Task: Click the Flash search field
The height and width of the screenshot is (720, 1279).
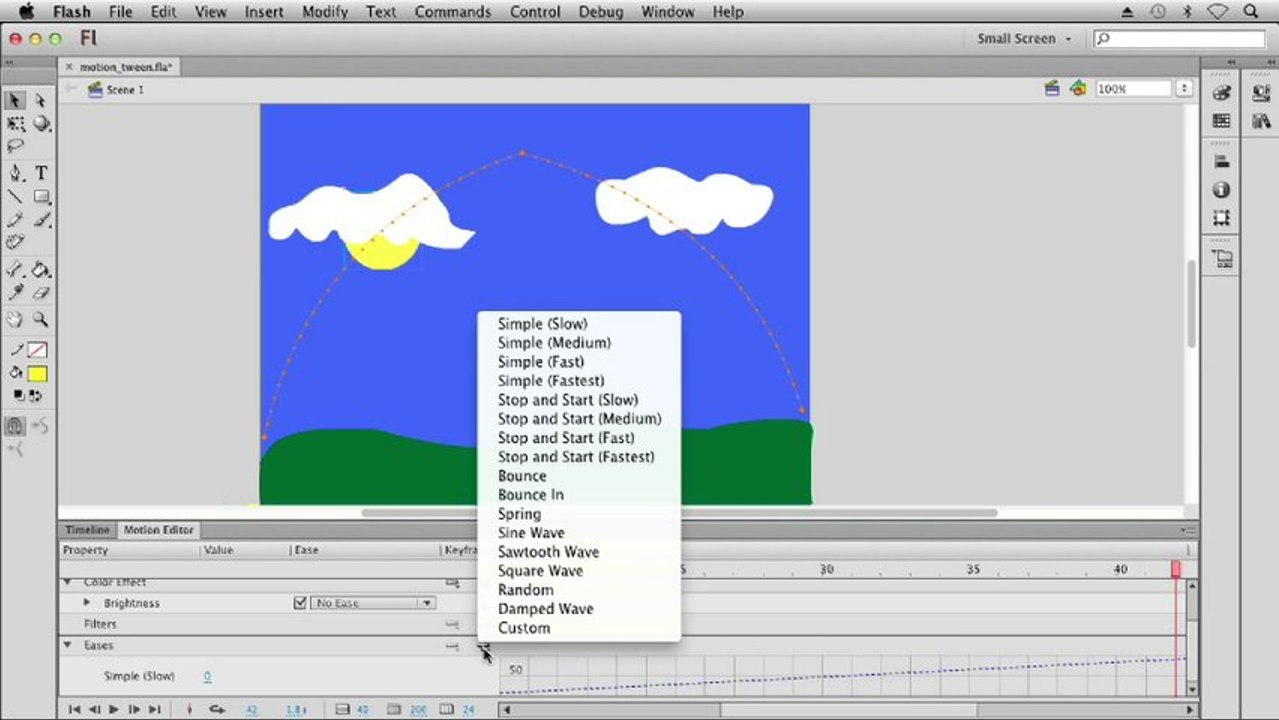Action: [x=1180, y=39]
